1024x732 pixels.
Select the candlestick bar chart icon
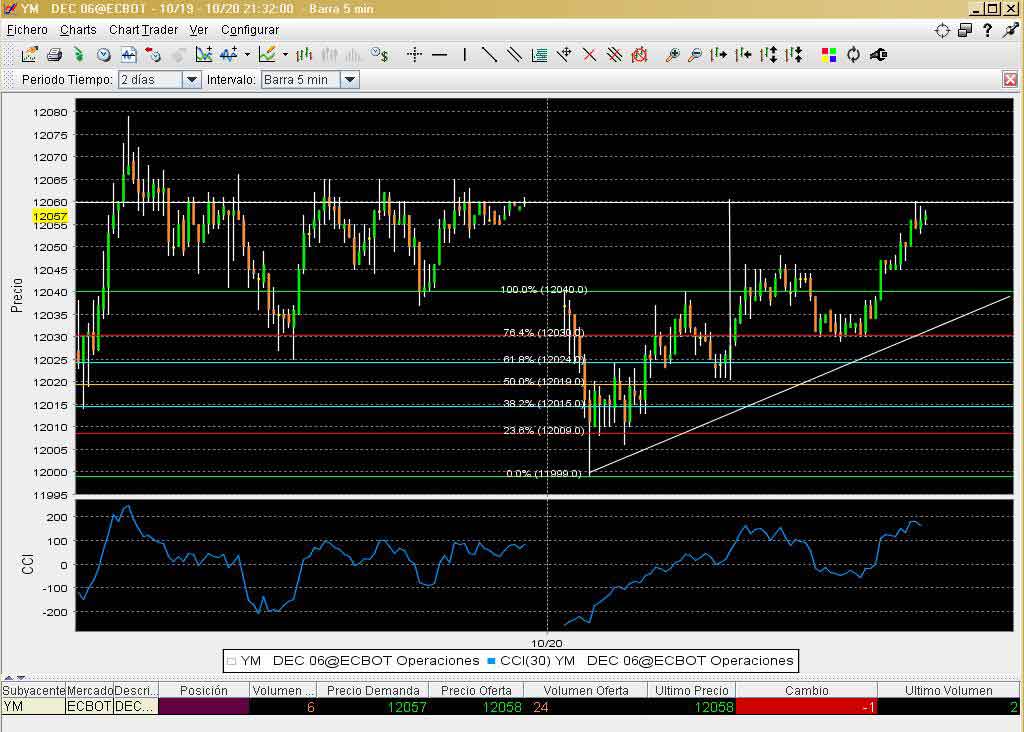click(304, 55)
